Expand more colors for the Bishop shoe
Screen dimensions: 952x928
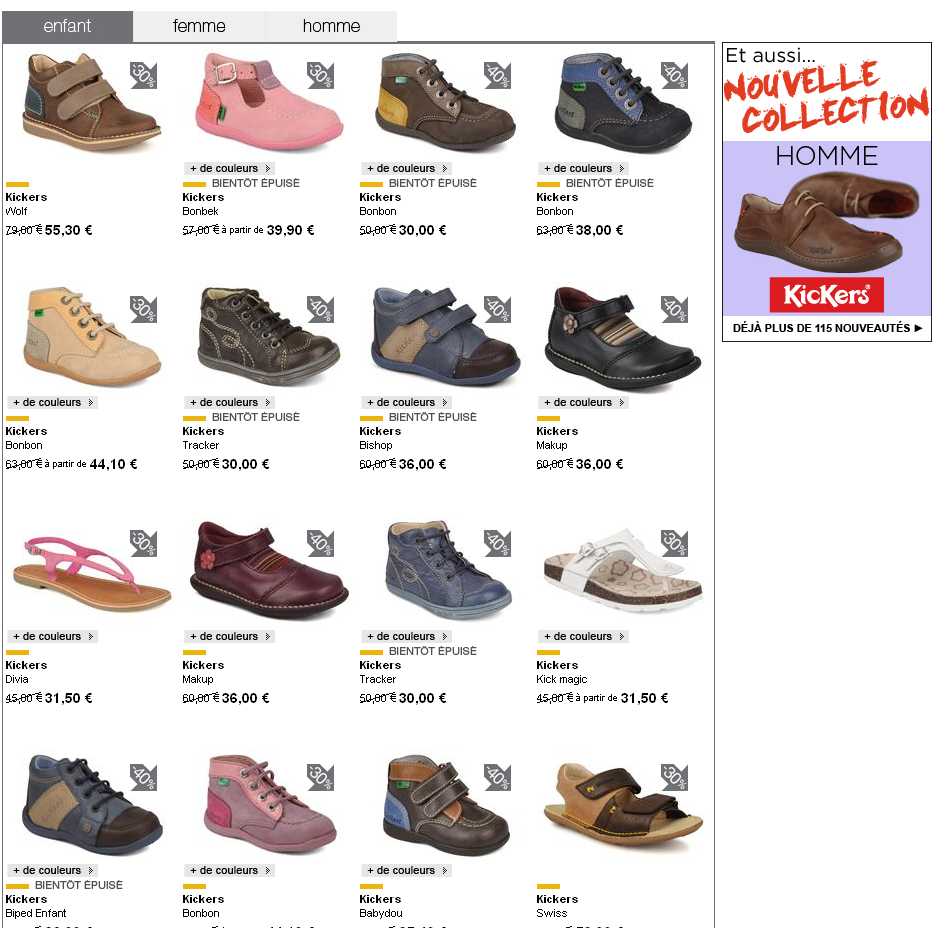pyautogui.click(x=407, y=402)
